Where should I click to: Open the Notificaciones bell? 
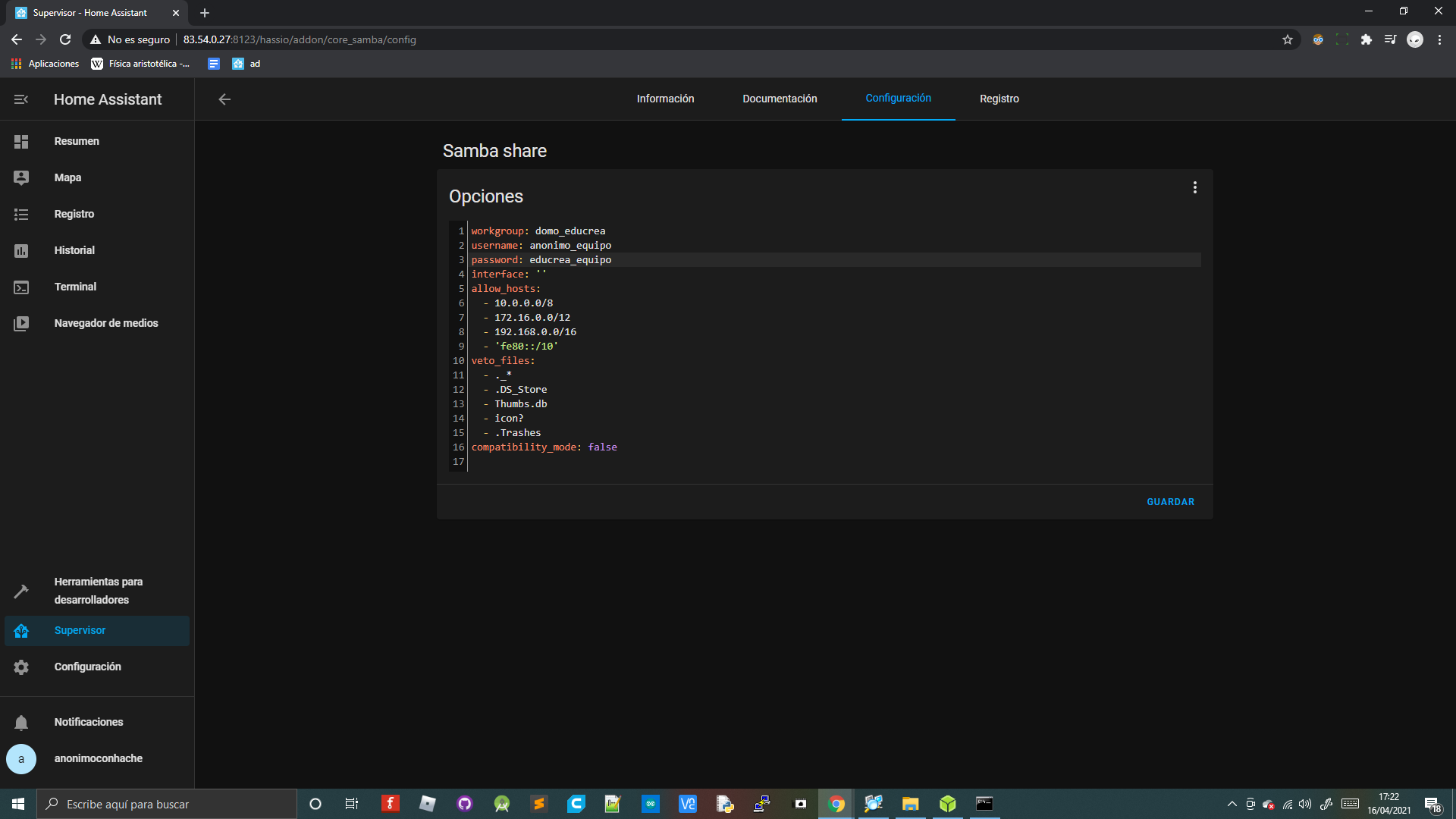21,723
